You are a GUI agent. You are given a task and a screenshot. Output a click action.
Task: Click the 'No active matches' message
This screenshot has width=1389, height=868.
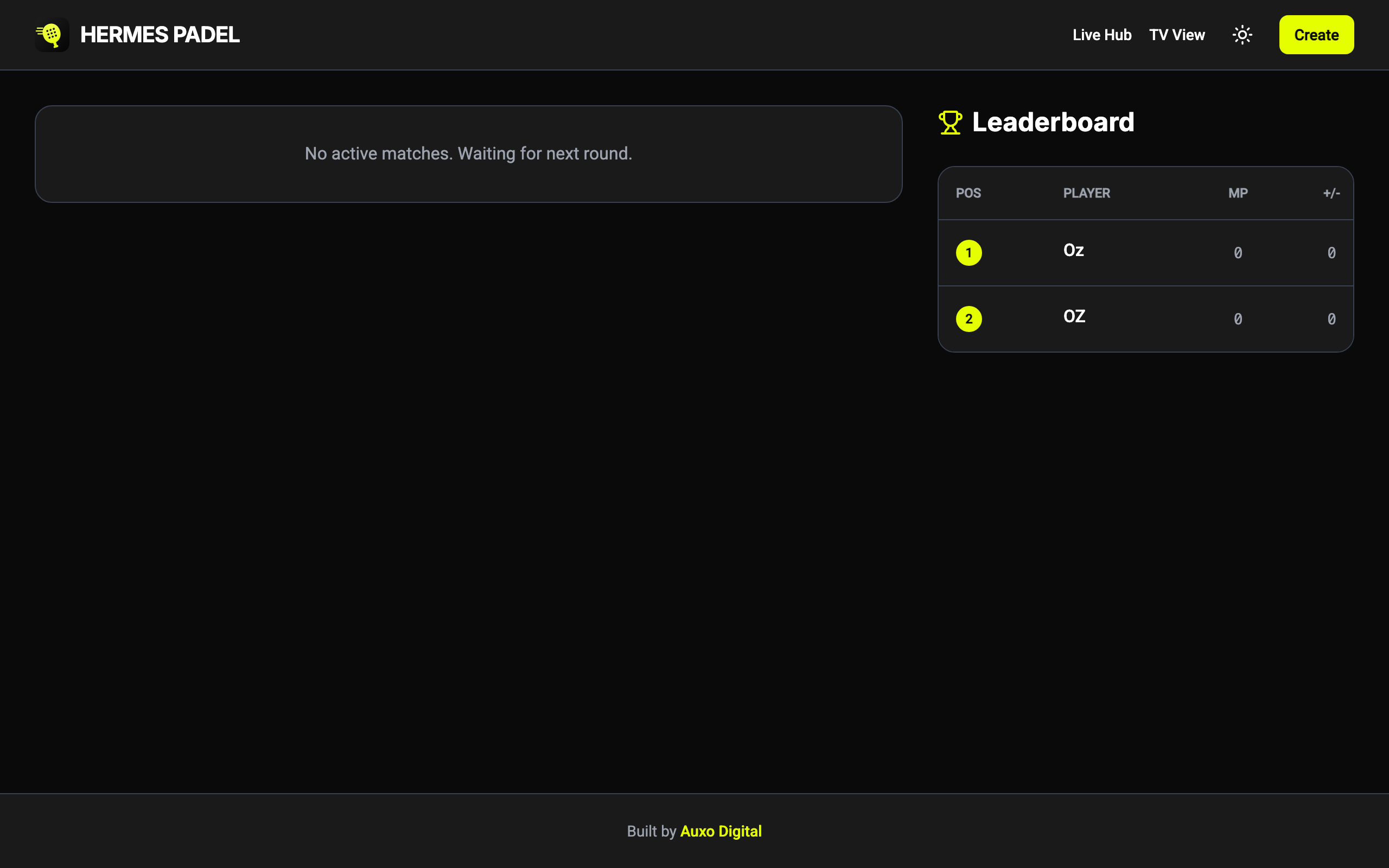tap(468, 154)
